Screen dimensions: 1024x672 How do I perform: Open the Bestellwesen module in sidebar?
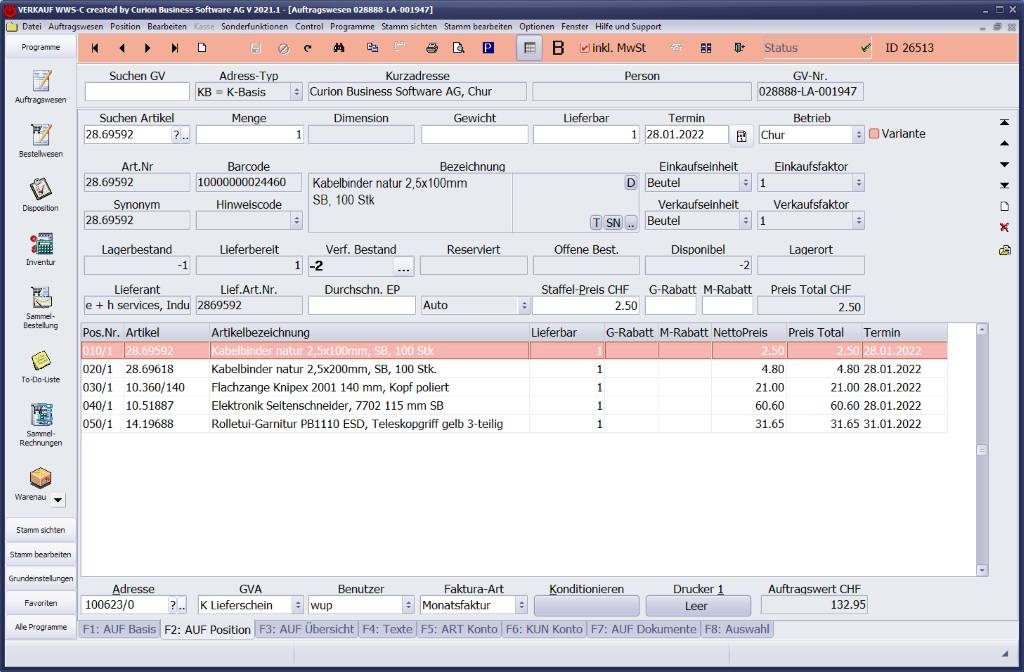41,135
